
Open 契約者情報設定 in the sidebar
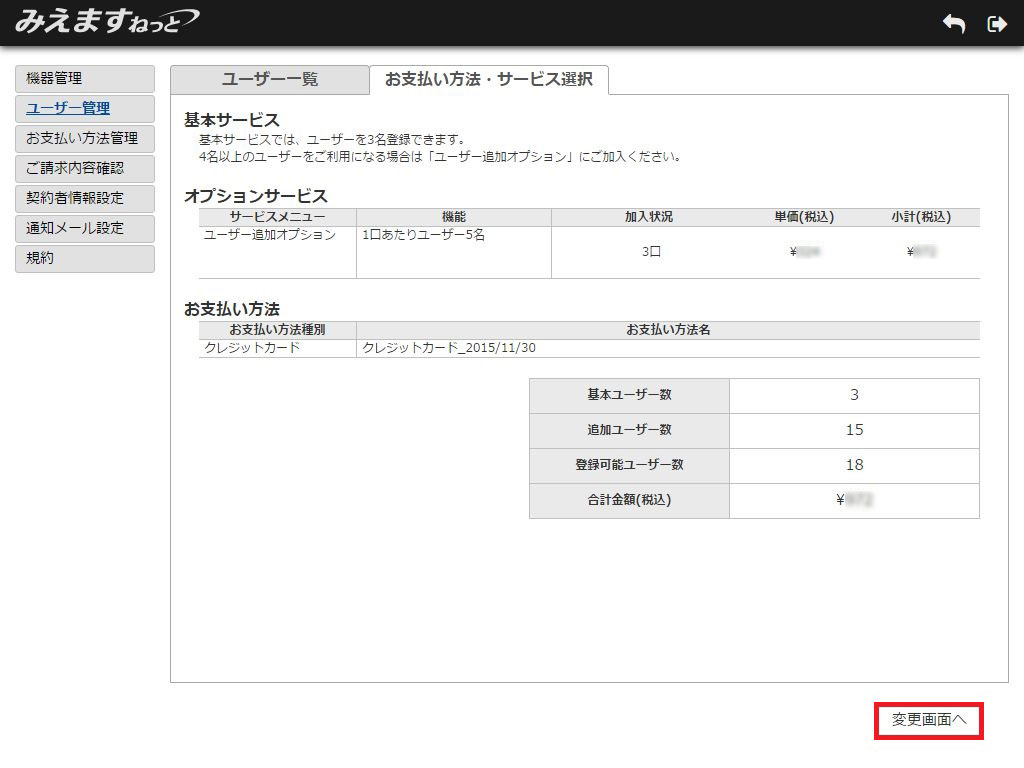[x=85, y=199]
